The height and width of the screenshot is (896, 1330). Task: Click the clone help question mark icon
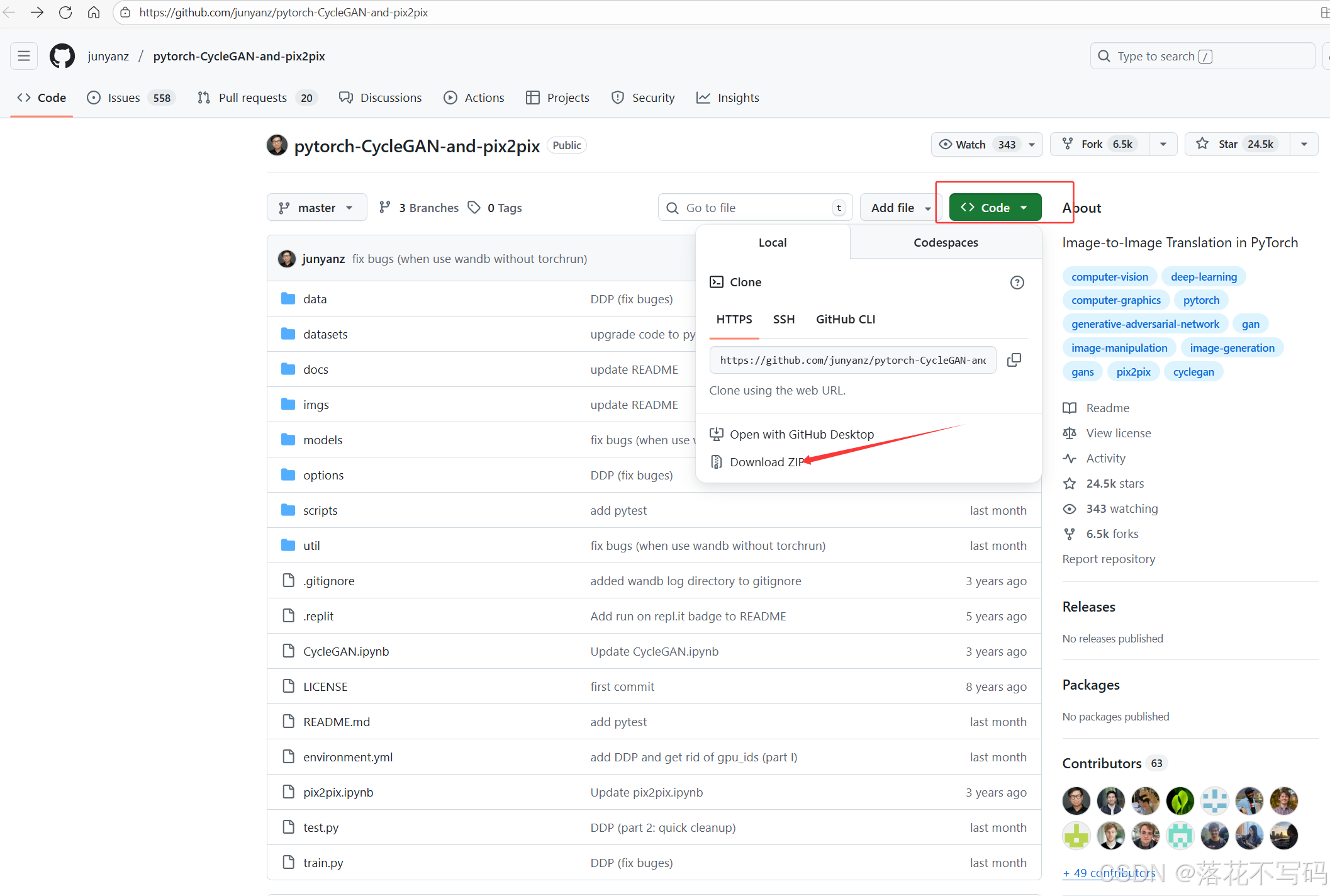pos(1017,283)
